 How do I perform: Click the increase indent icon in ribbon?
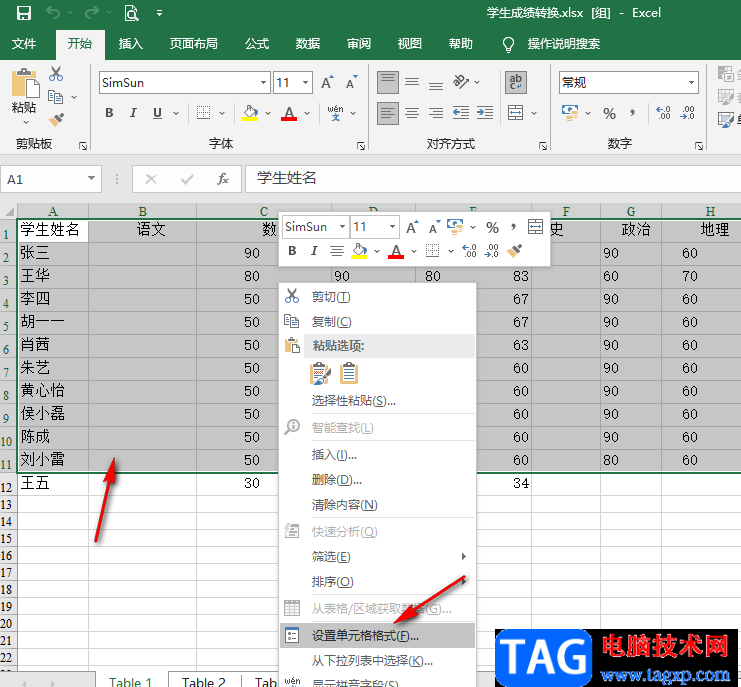(485, 113)
